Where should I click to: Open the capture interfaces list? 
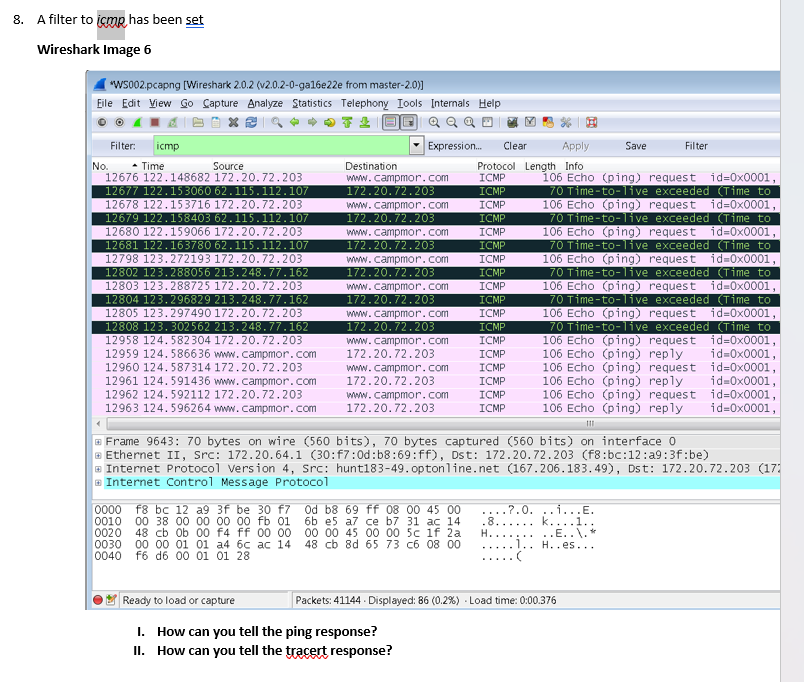pyautogui.click(x=101, y=121)
